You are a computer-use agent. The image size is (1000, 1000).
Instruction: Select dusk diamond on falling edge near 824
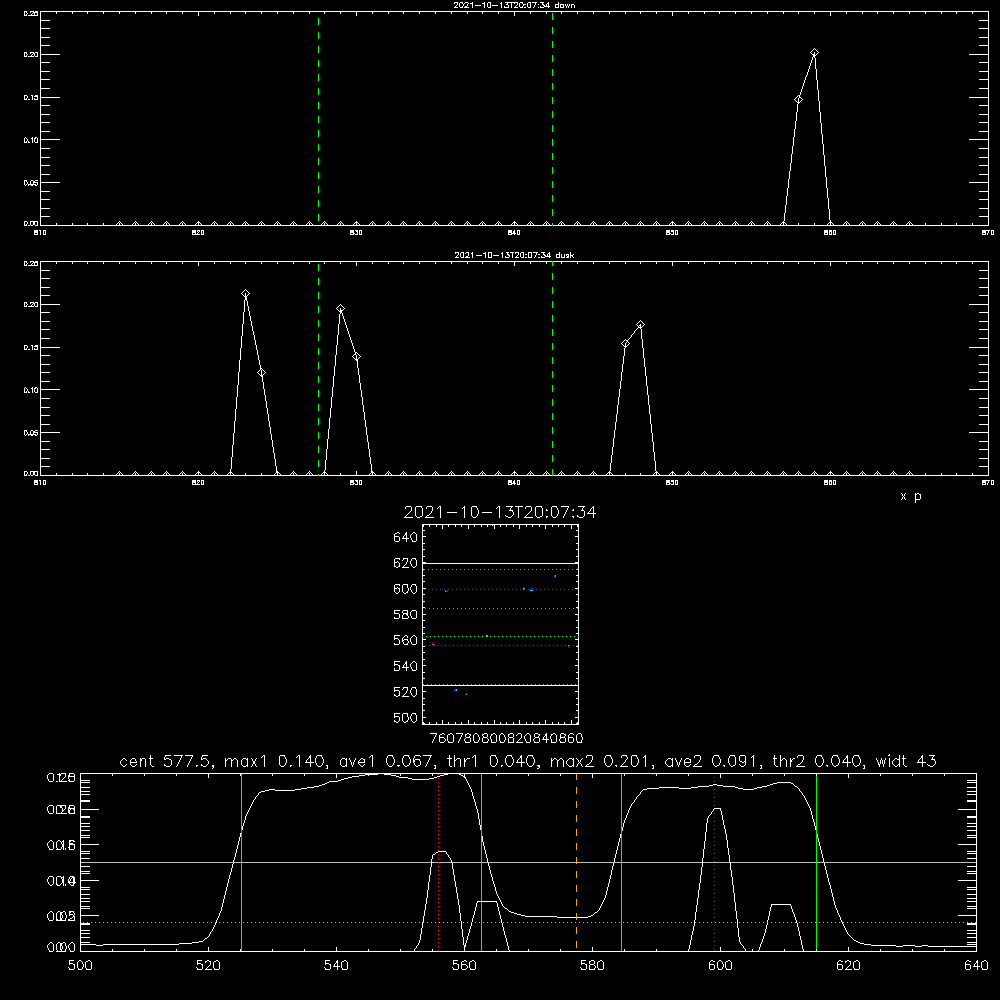coord(261,372)
